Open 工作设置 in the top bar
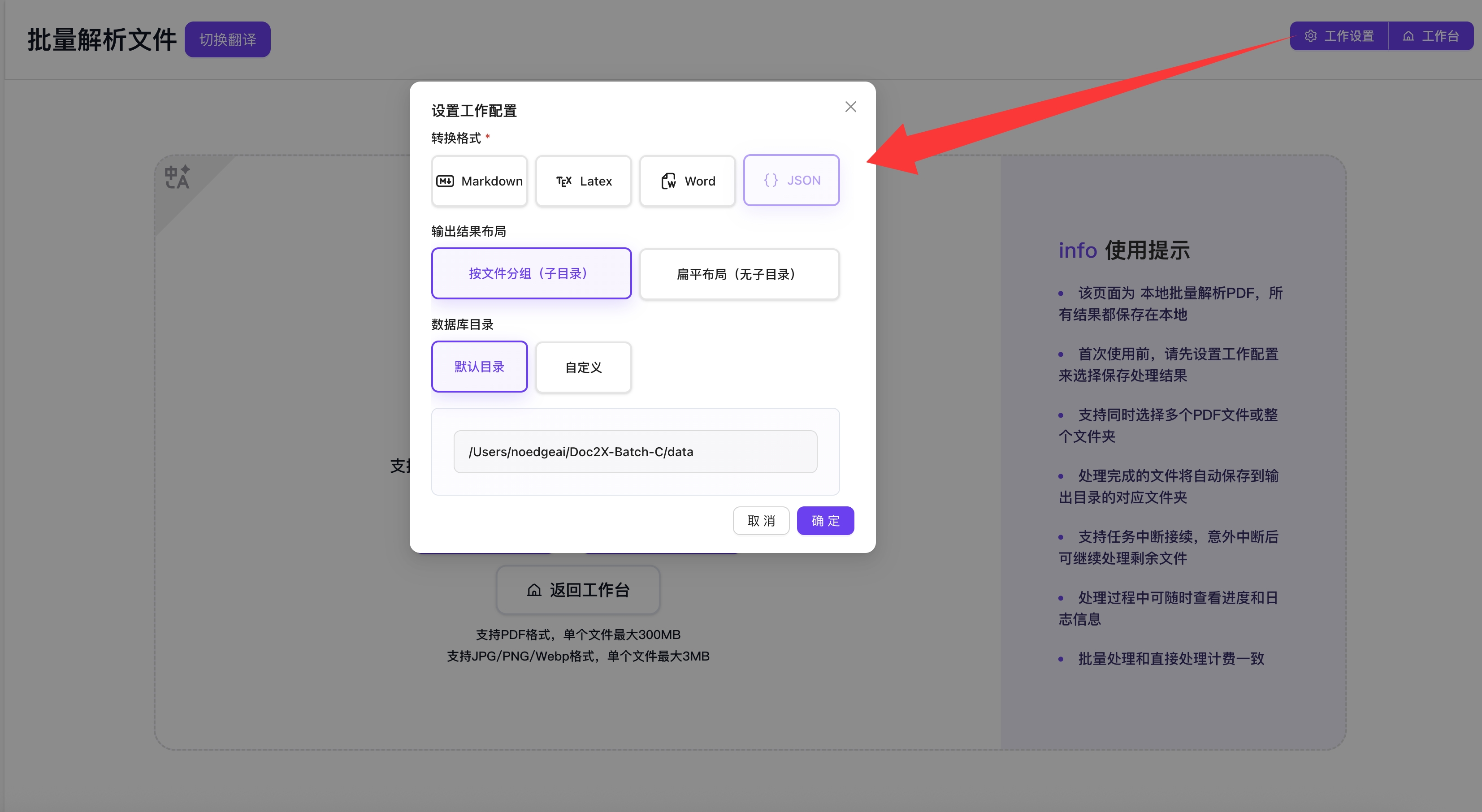 (1339, 36)
